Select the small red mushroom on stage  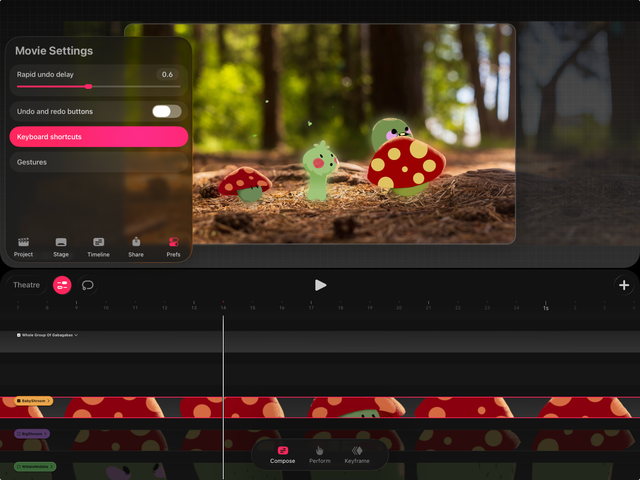click(x=244, y=184)
